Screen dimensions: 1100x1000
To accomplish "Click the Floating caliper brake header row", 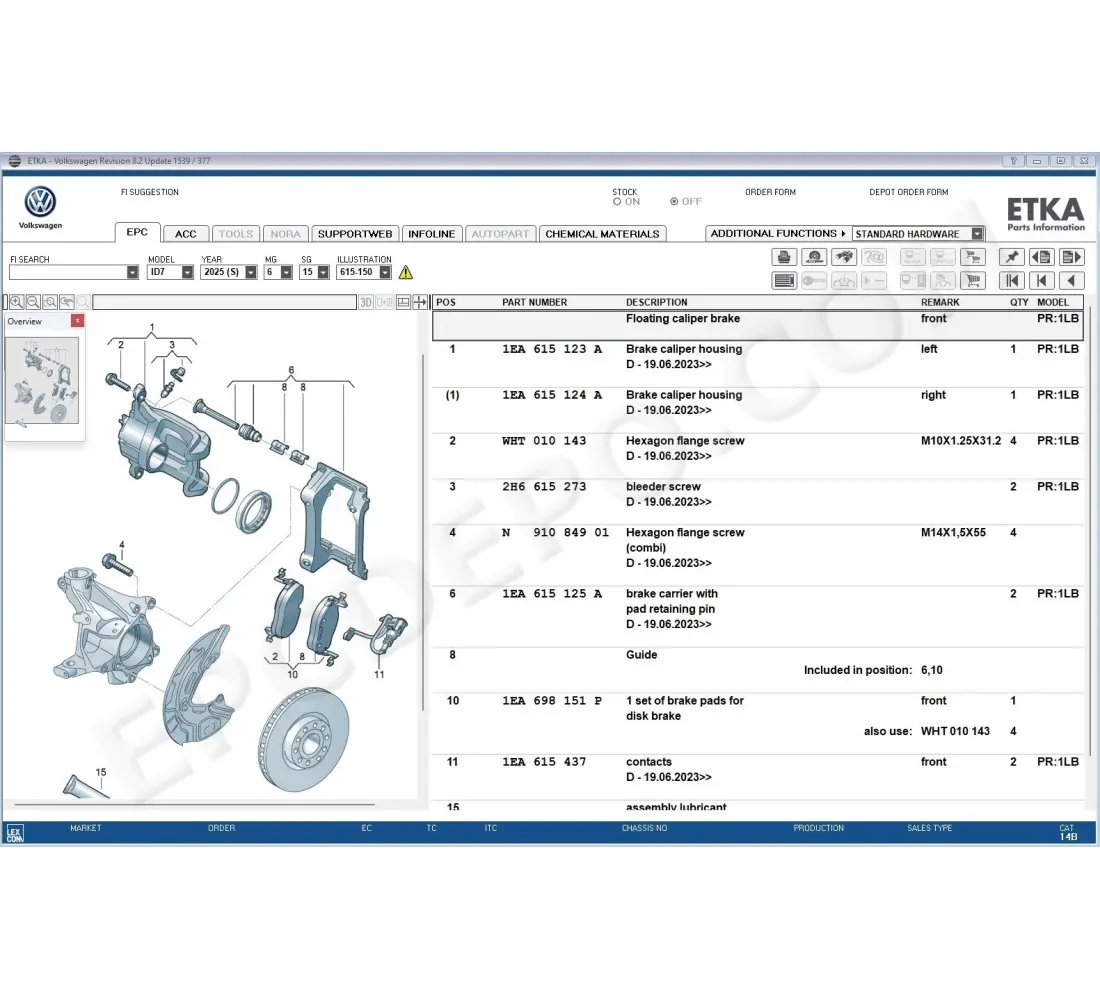I will coord(758,326).
